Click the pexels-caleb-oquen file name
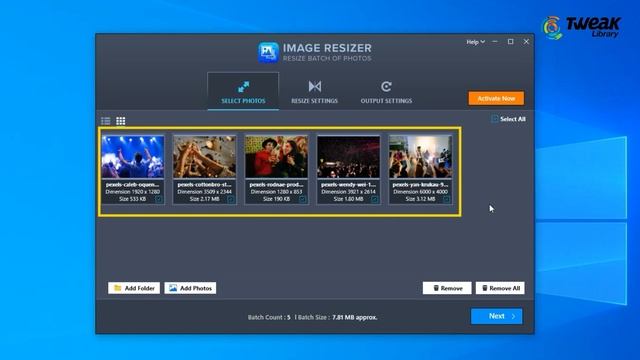The image size is (640, 360). [x=133, y=184]
